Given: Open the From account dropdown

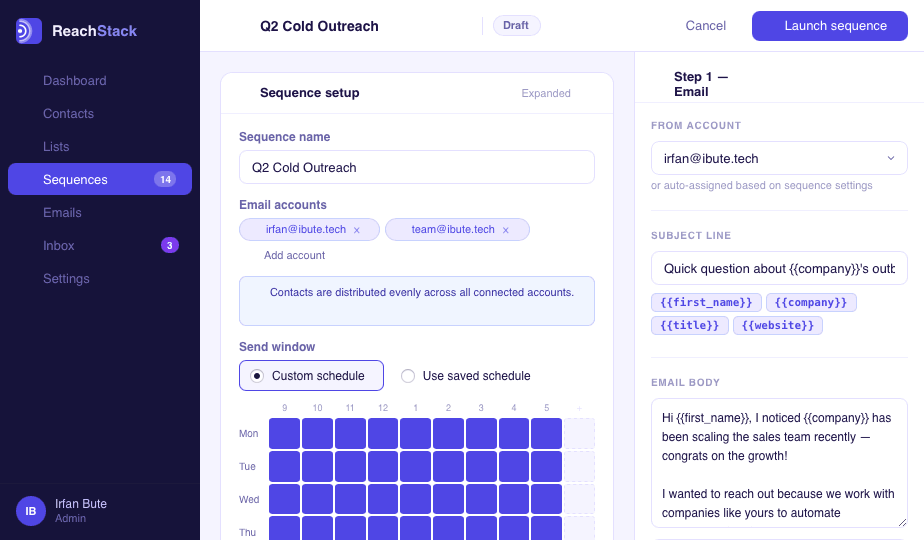Looking at the screenshot, I should click(x=779, y=158).
